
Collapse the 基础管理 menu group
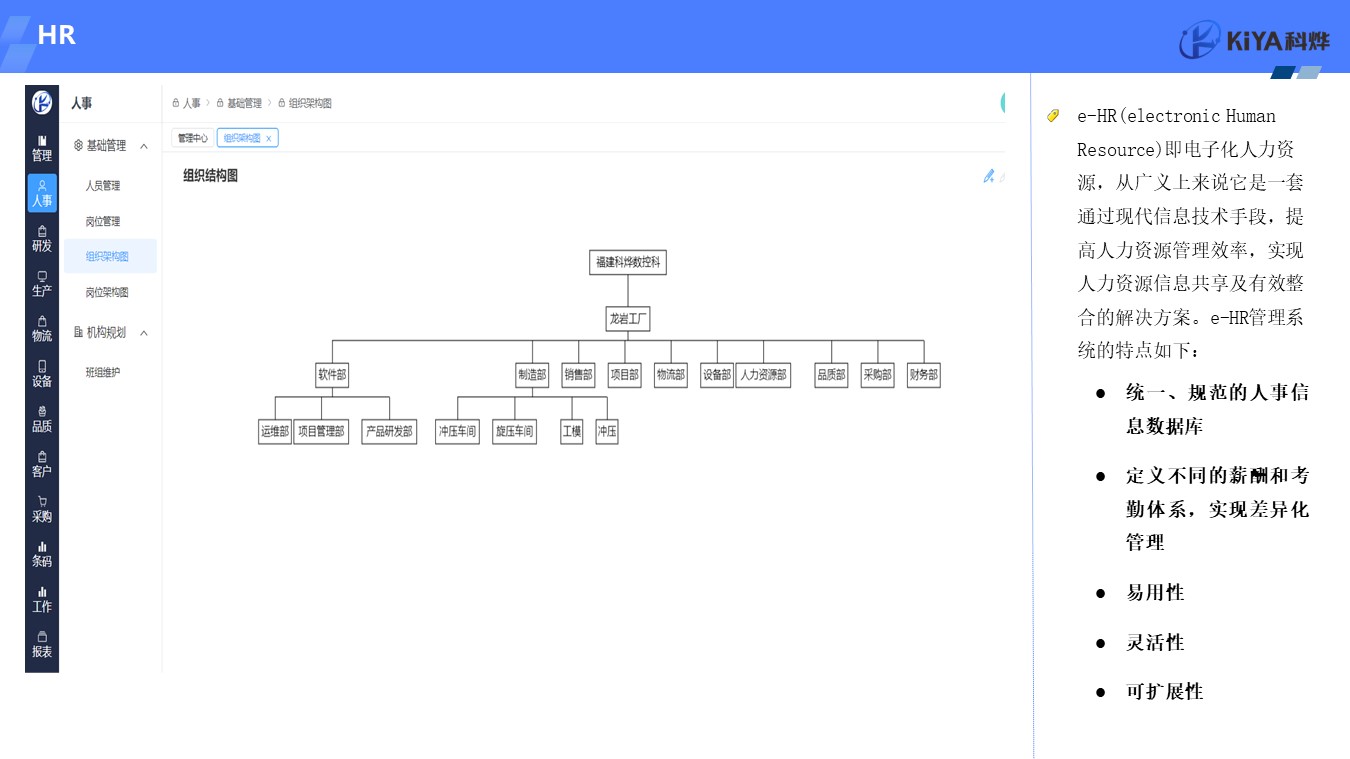pyautogui.click(x=144, y=146)
